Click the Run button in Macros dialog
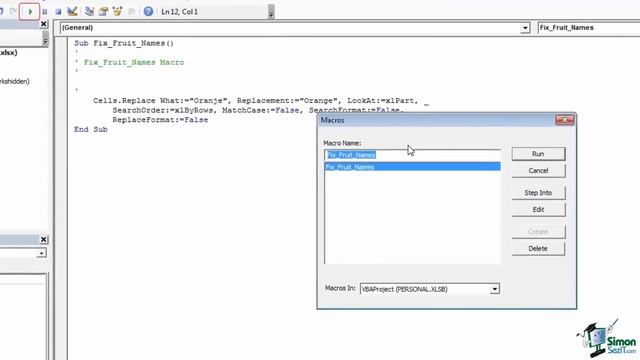Viewport: 640px width, 360px height. (538, 154)
